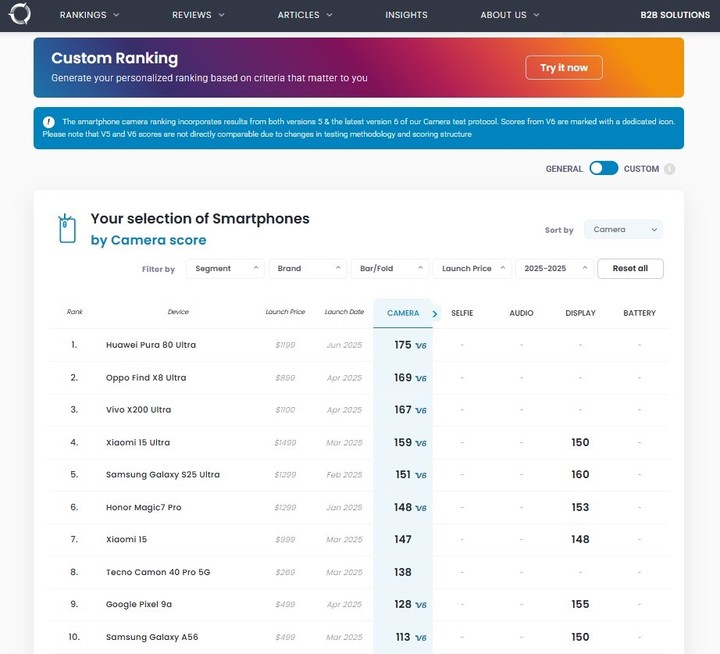Click the Jun 2025 launch date

(x=344, y=345)
